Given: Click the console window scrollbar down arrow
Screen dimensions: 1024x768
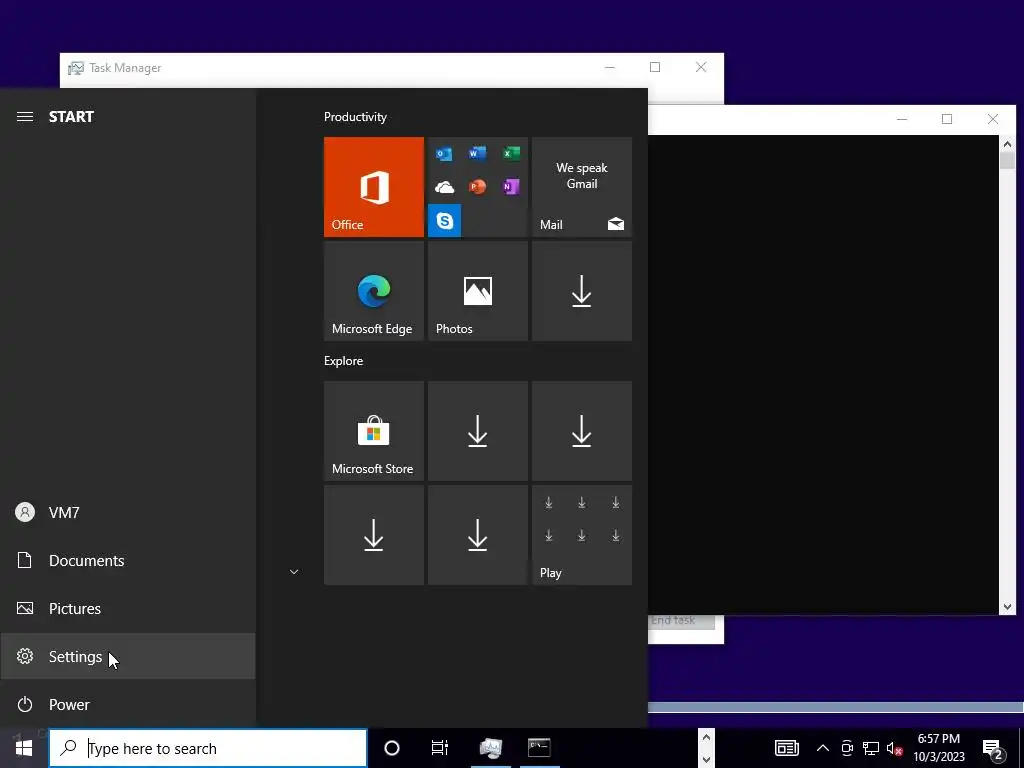Looking at the screenshot, I should click(1007, 607).
